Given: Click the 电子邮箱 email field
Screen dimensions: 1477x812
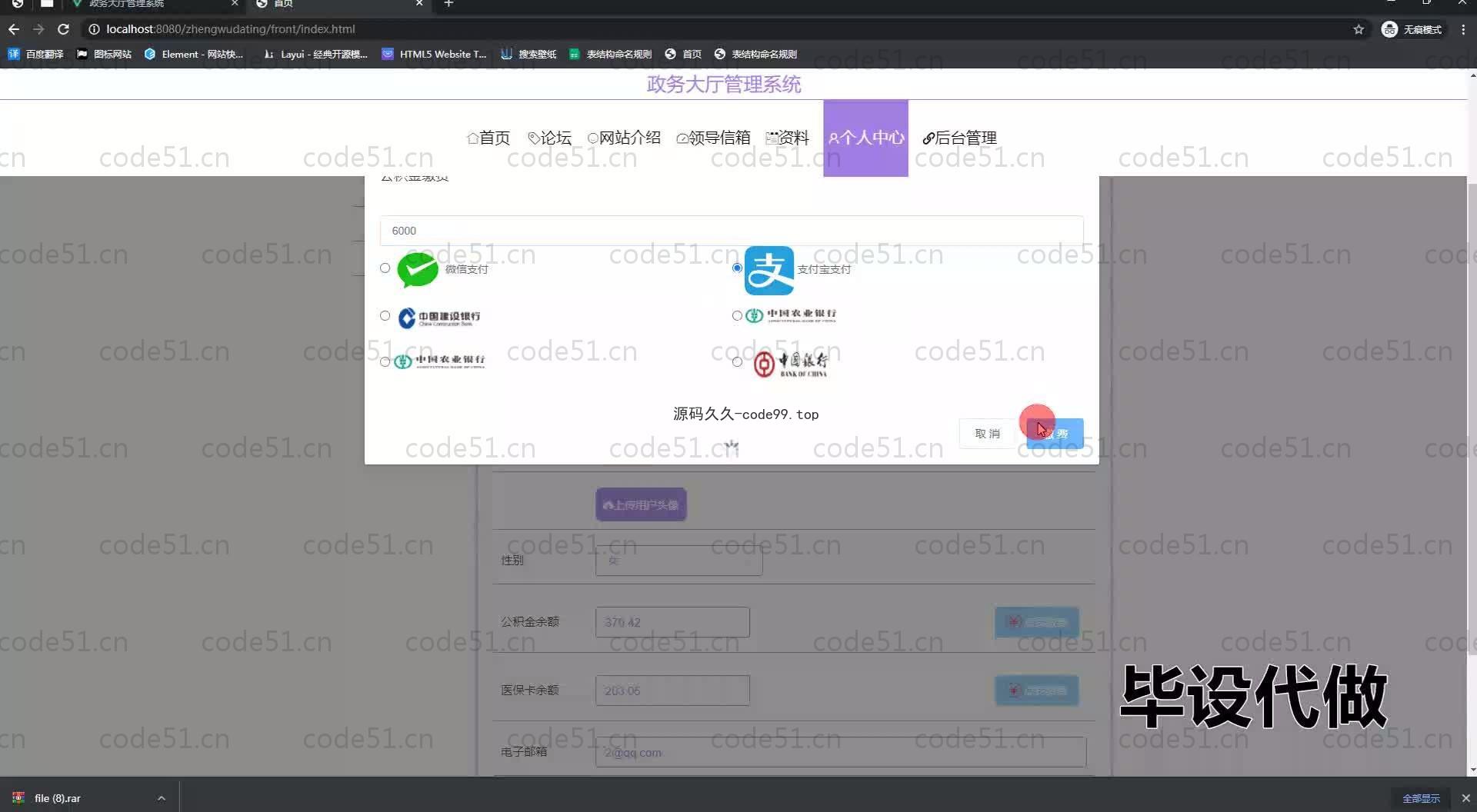Looking at the screenshot, I should [x=841, y=752].
